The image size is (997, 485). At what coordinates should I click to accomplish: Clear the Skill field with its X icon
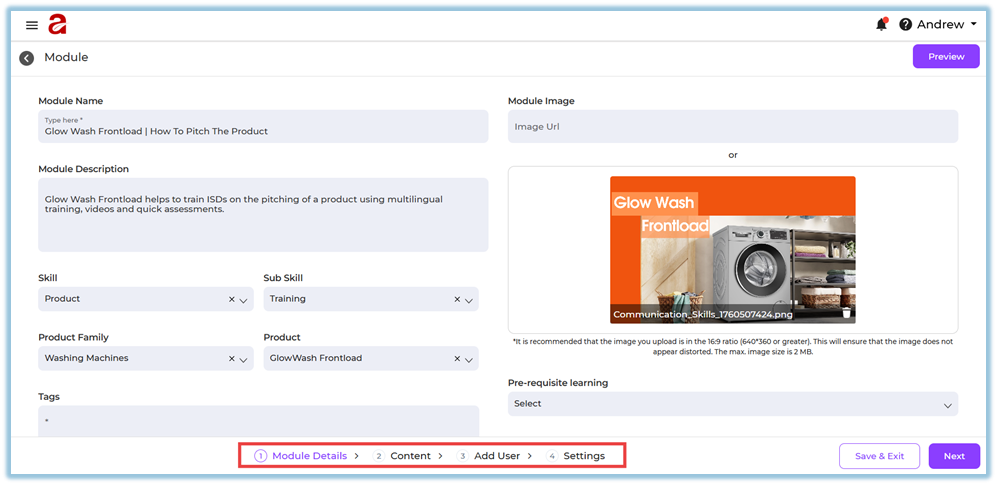pyautogui.click(x=231, y=299)
